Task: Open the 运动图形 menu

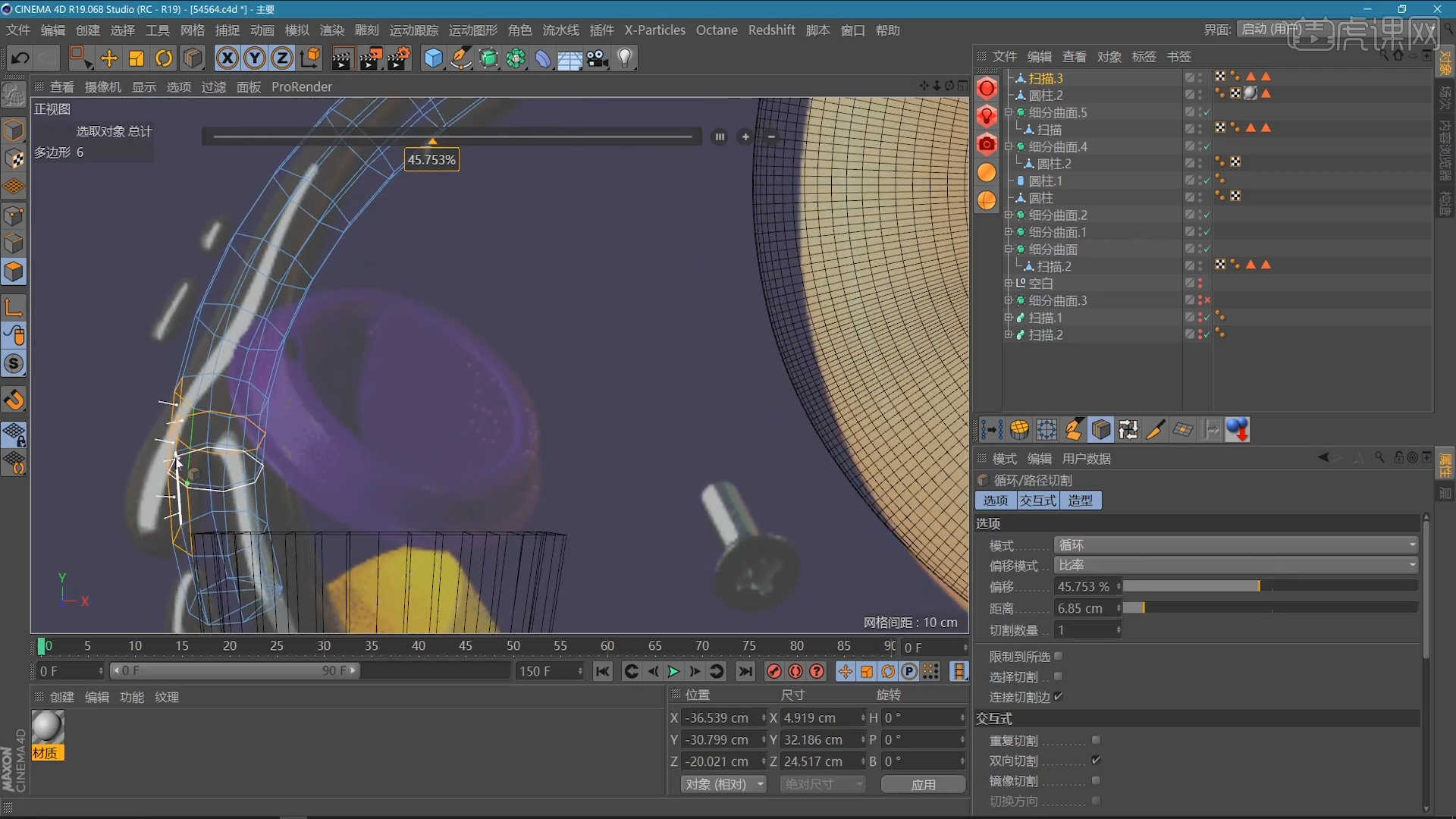Action: tap(472, 30)
